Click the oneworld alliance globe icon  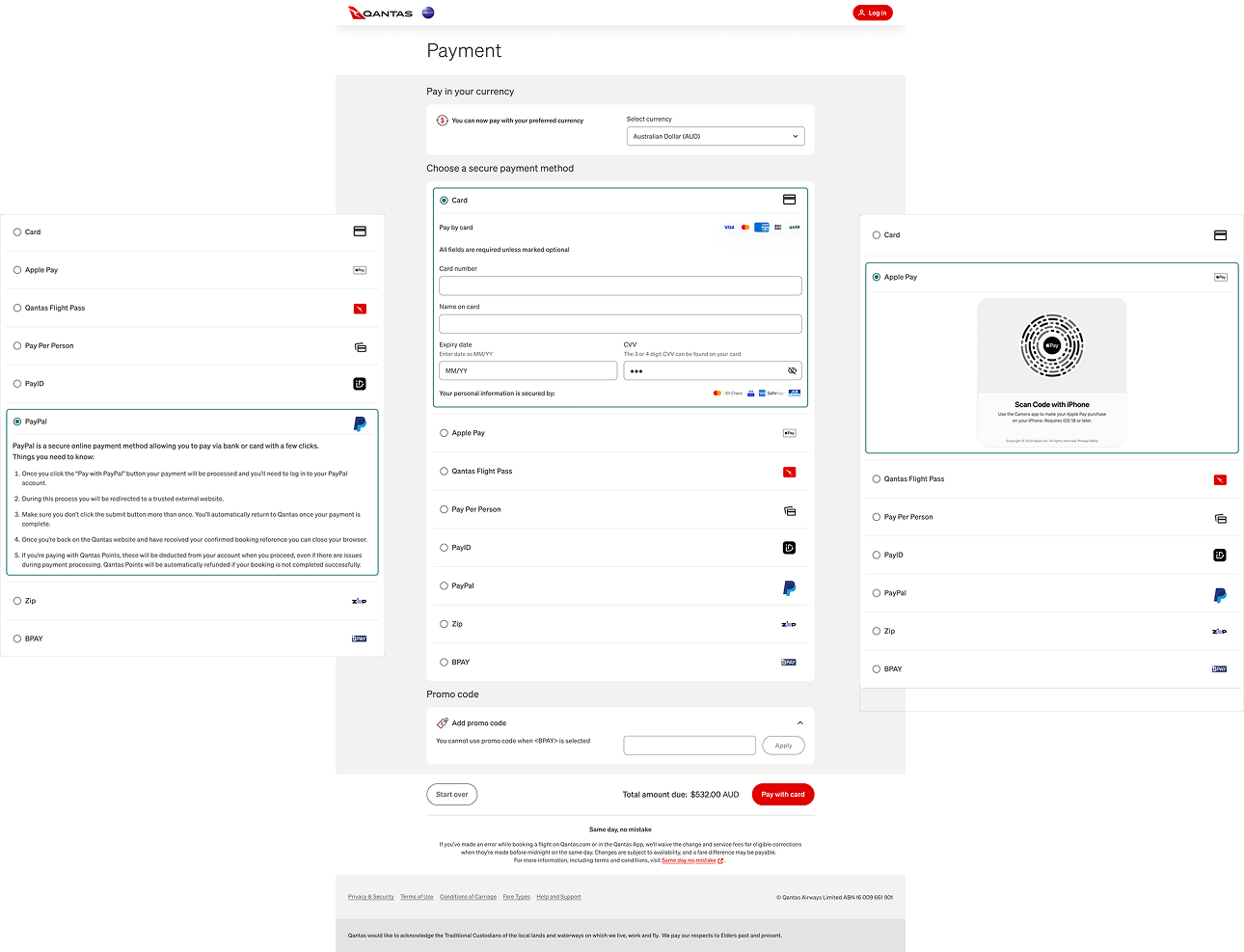[428, 13]
